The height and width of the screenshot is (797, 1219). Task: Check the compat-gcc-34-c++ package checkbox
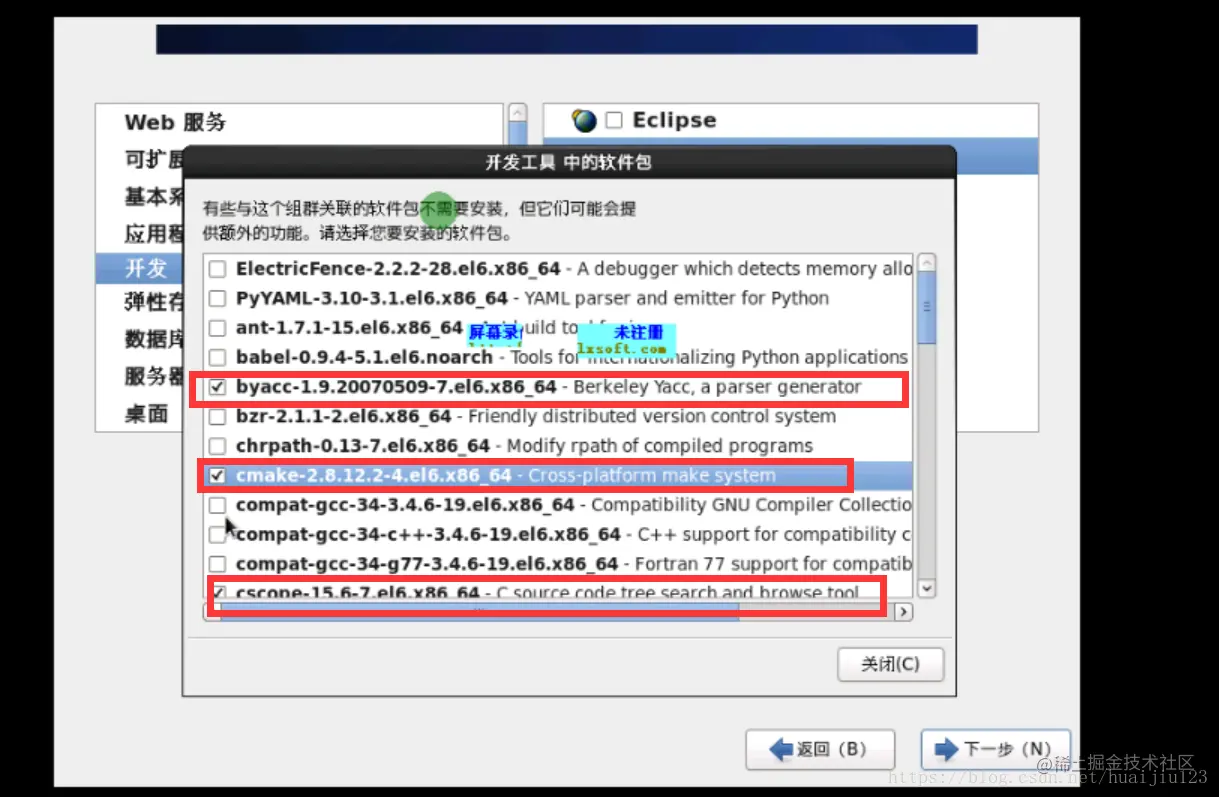[x=217, y=534]
